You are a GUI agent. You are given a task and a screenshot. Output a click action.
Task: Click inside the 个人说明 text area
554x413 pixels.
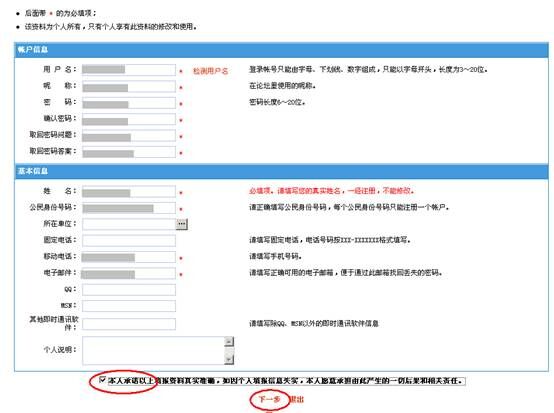click(154, 350)
